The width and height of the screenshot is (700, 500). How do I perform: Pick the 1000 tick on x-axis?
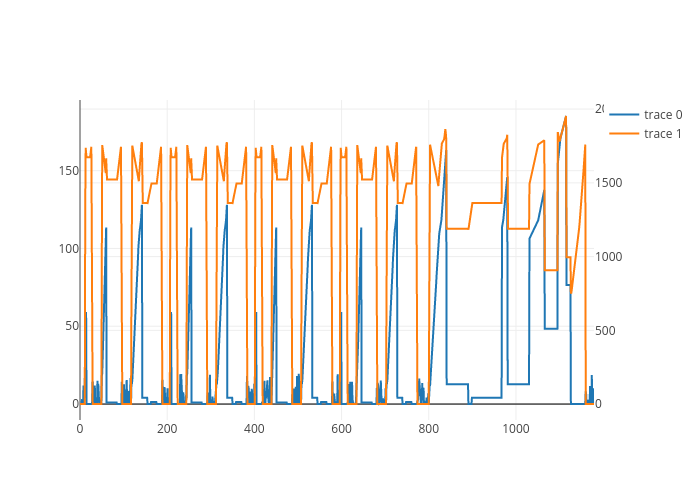click(x=515, y=428)
